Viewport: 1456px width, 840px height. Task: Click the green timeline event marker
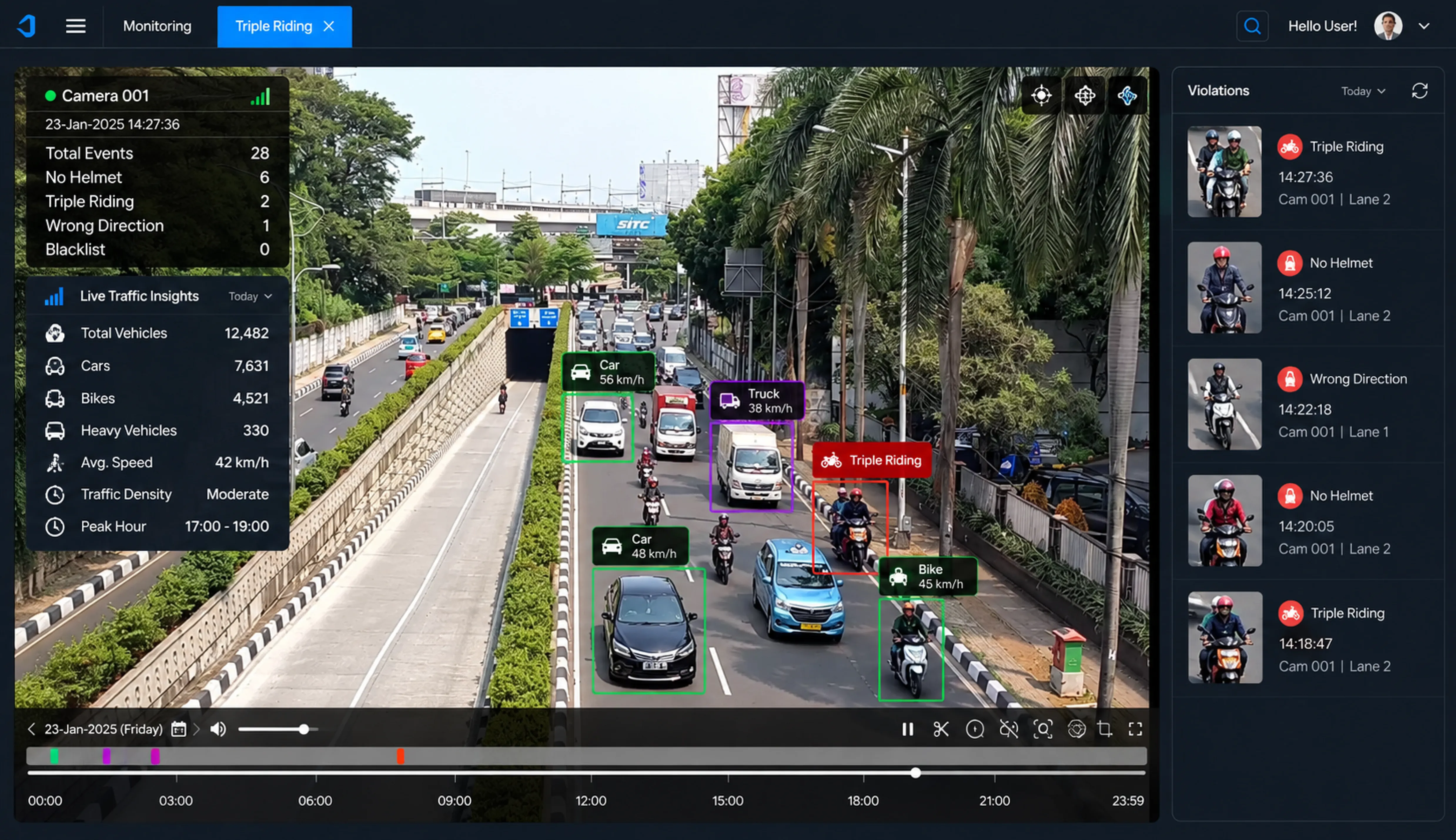[x=54, y=756]
